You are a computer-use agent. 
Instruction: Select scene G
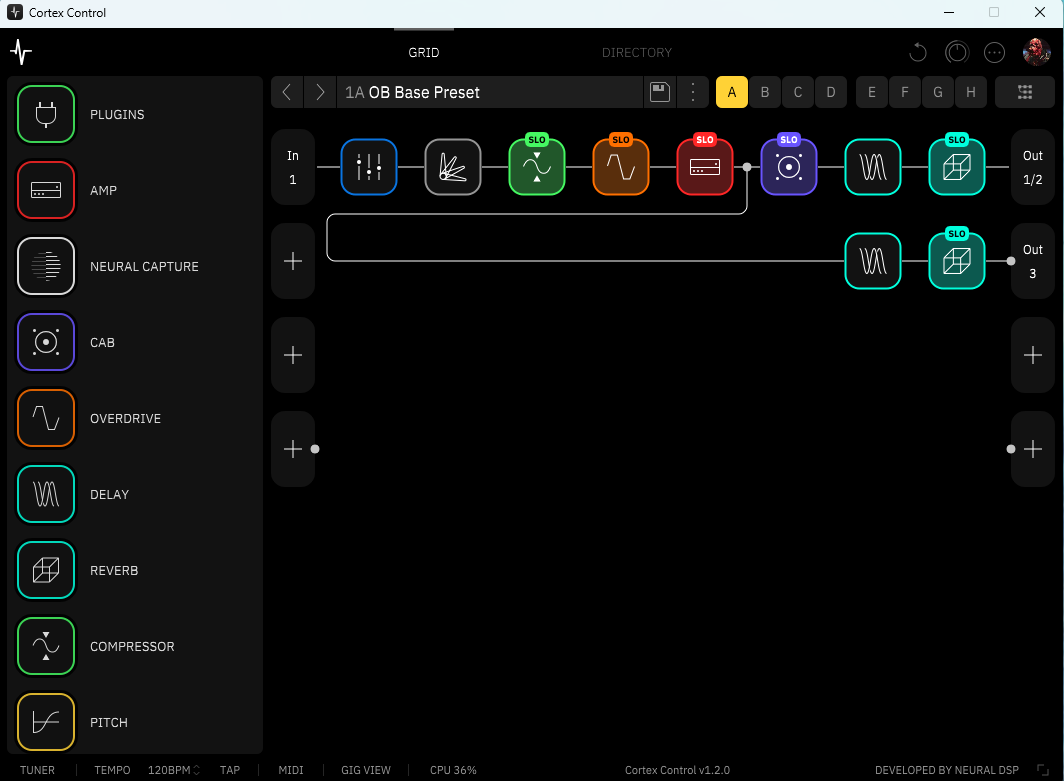[x=938, y=92]
